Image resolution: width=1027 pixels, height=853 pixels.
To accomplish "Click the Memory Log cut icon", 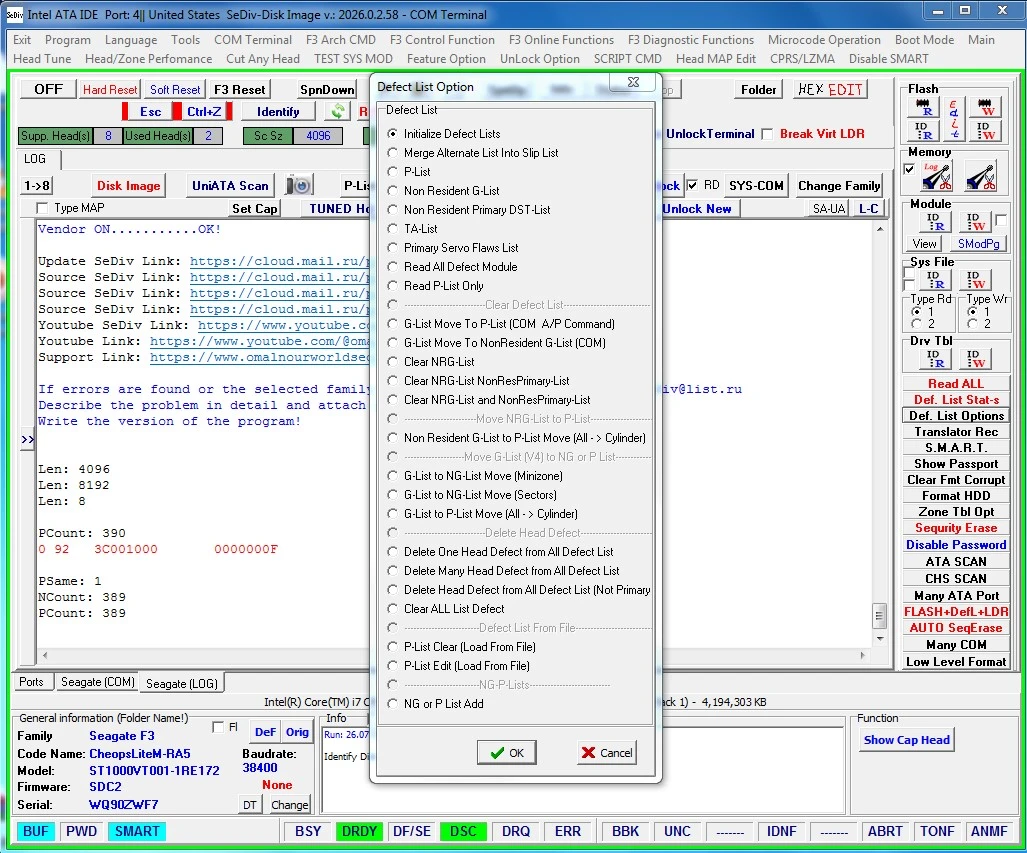I will point(937,177).
